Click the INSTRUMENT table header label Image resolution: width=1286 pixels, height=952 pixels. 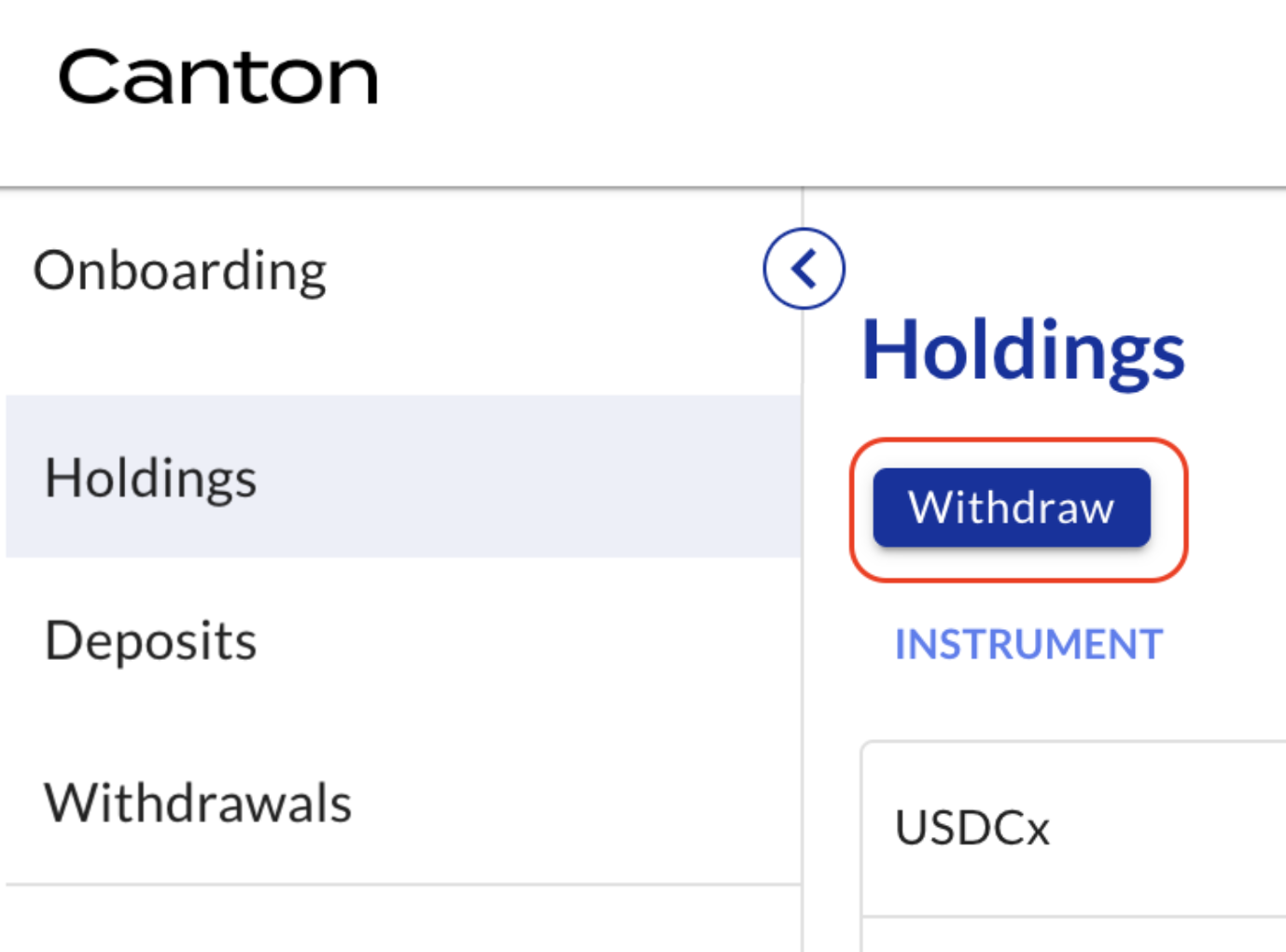1028,644
